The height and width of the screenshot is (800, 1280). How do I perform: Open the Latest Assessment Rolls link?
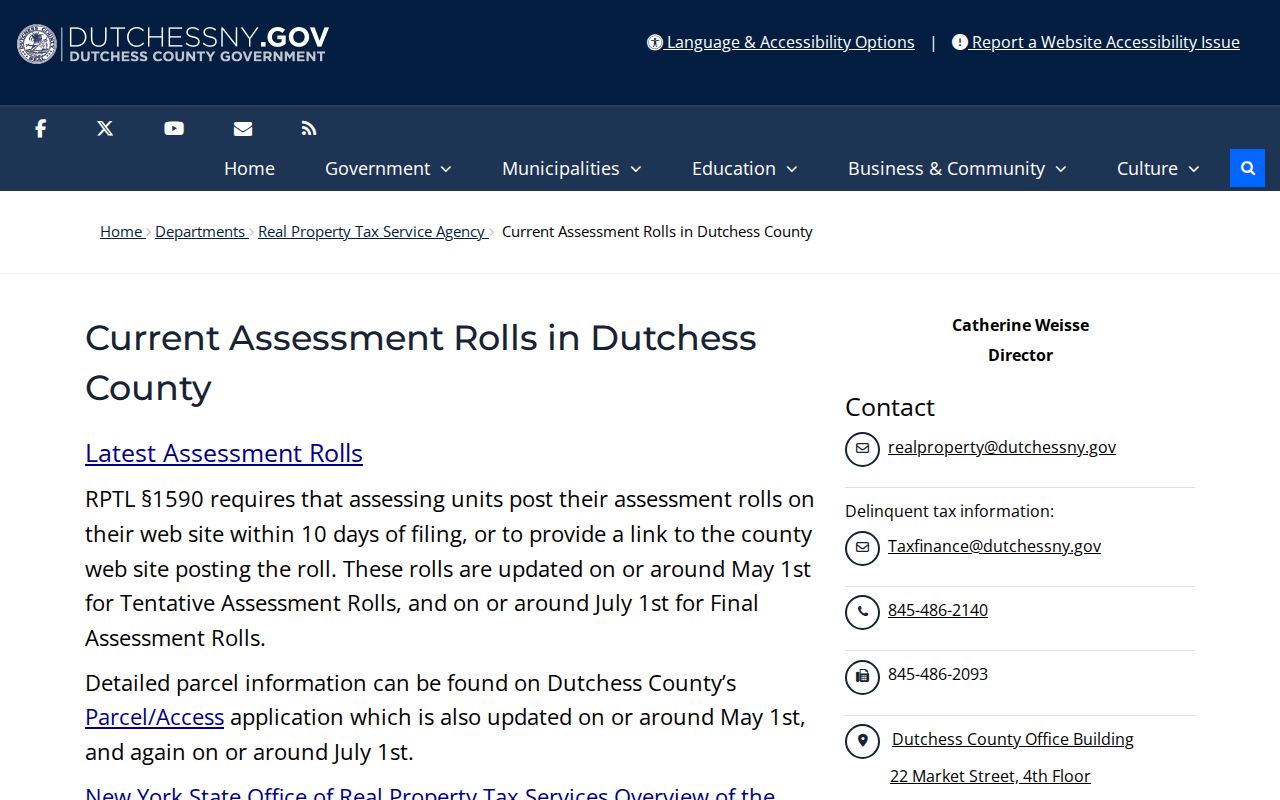(224, 453)
